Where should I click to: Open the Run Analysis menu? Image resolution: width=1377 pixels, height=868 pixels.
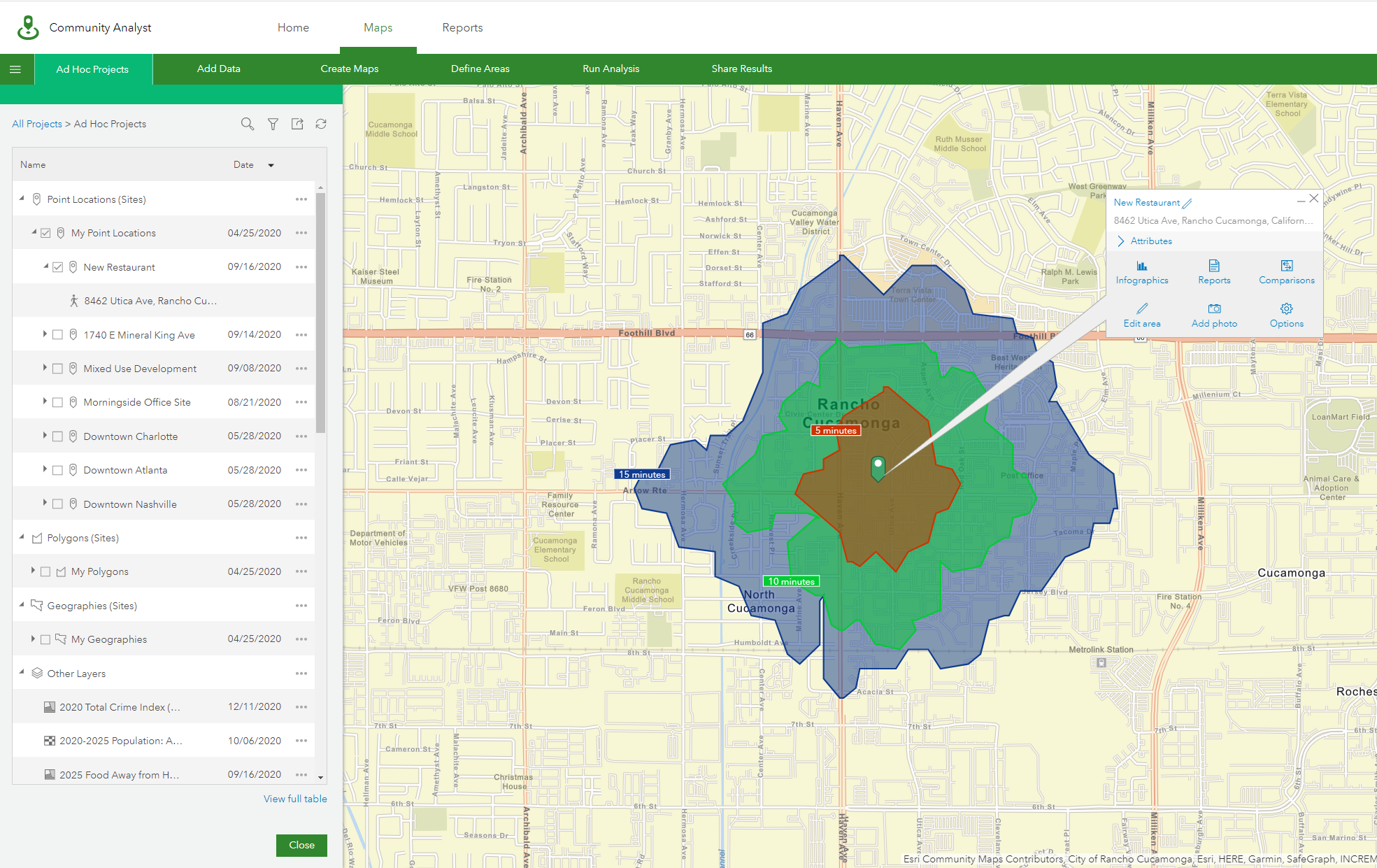pyautogui.click(x=611, y=69)
